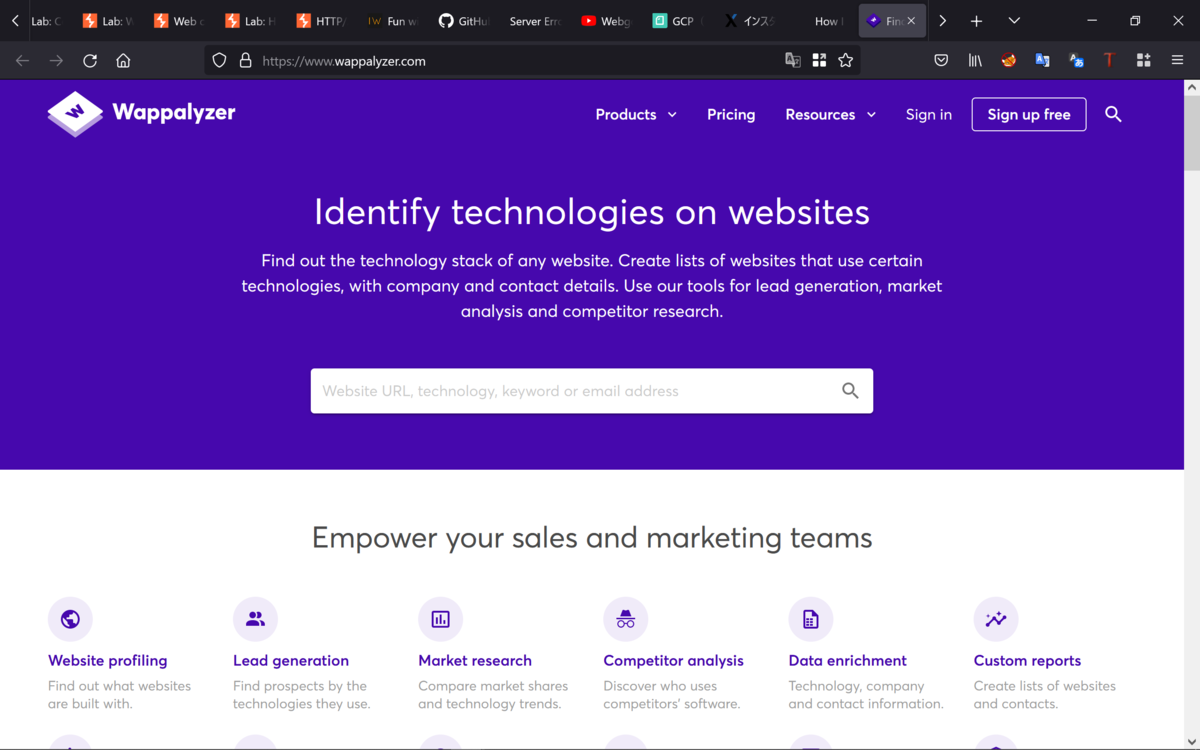Image resolution: width=1200 pixels, height=750 pixels.
Task: Switch to the GCP tab
Action: pyautogui.click(x=678, y=21)
